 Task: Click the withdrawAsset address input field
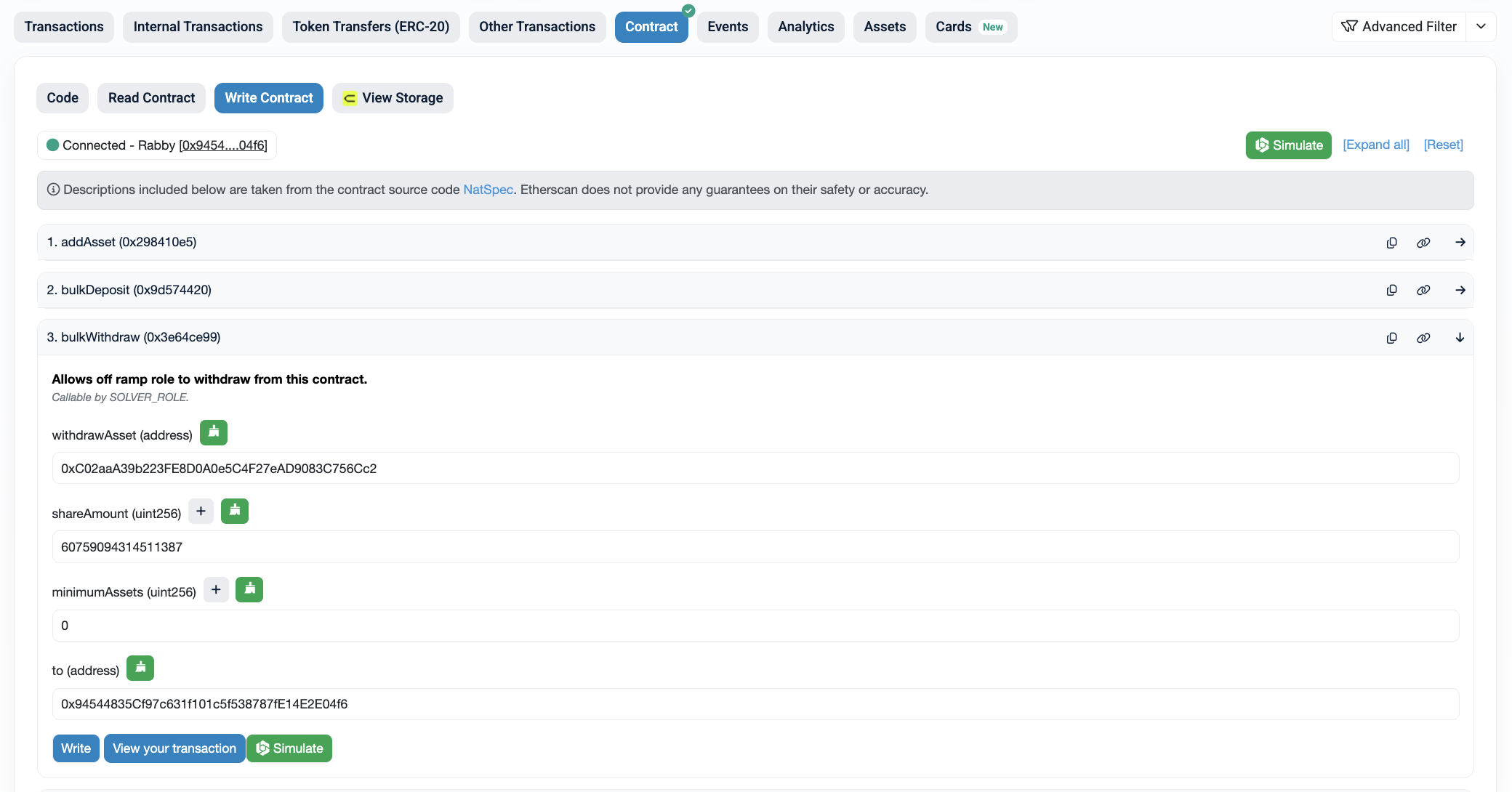pos(755,469)
